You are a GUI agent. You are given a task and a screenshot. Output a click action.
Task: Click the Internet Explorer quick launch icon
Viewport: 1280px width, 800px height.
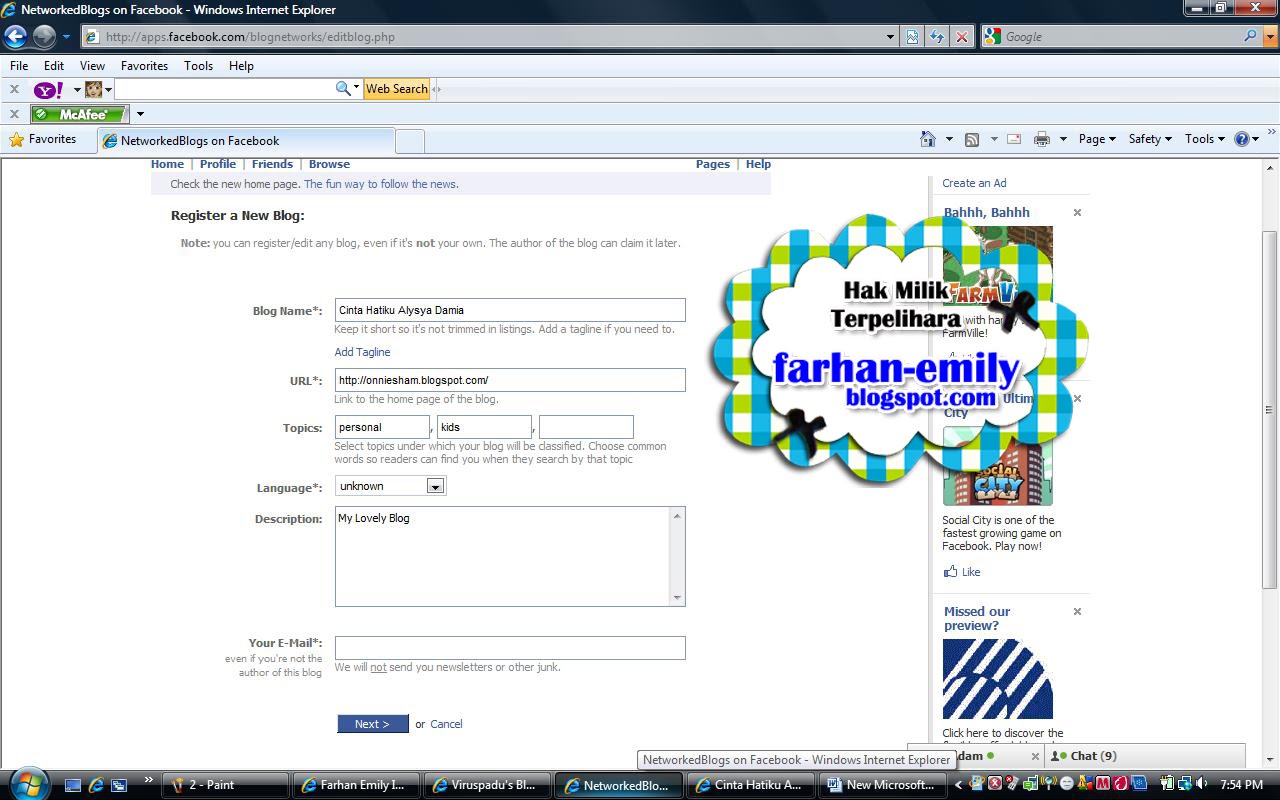pyautogui.click(x=96, y=785)
